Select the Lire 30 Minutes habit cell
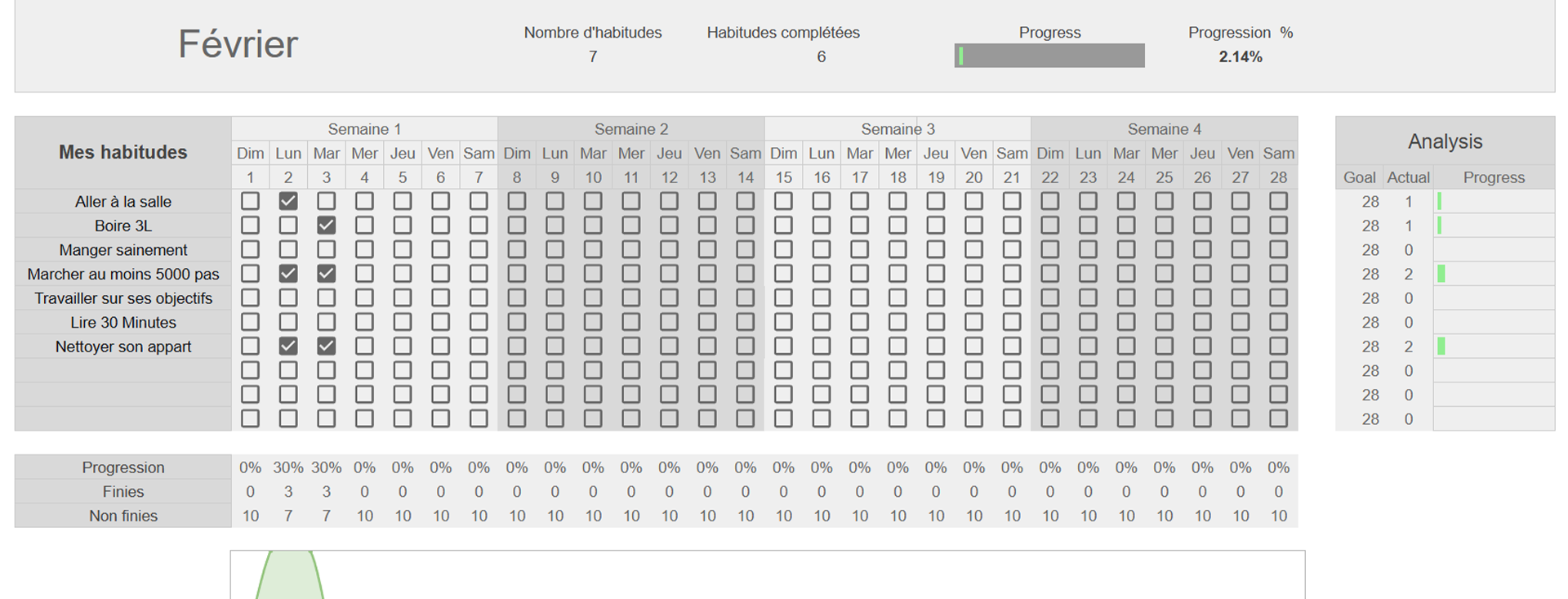1568x599 pixels. pyautogui.click(x=123, y=322)
